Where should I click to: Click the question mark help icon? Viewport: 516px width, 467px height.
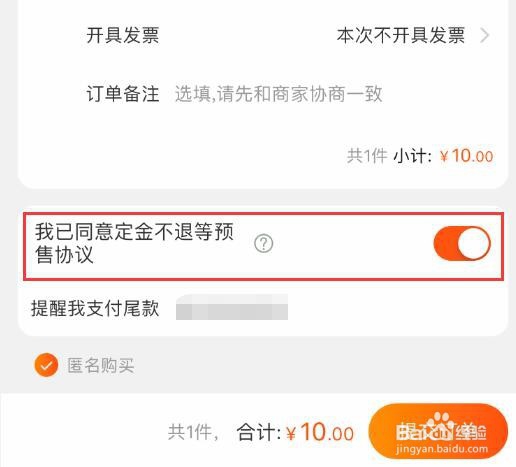(x=263, y=243)
